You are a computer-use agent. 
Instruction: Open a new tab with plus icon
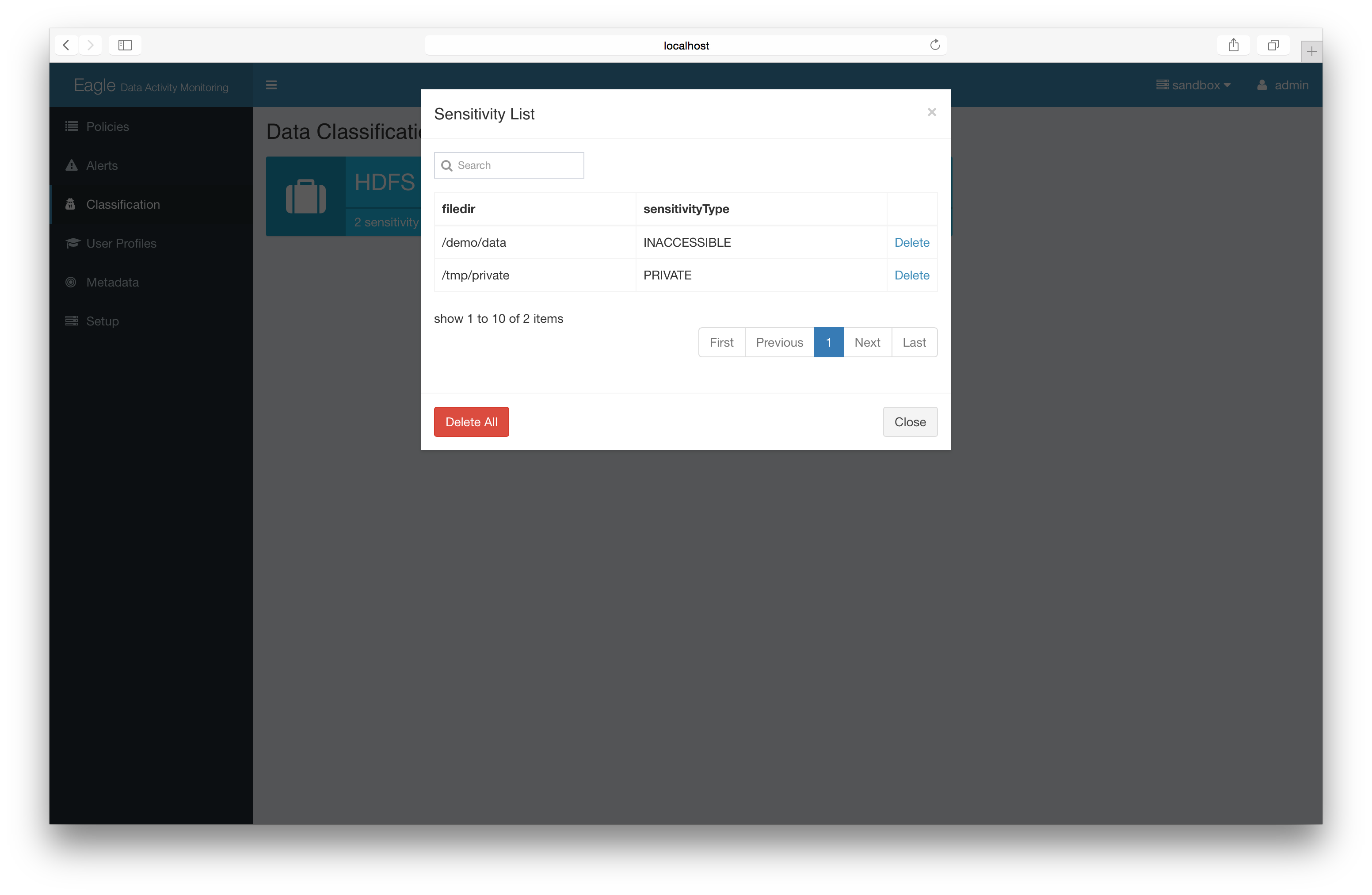[1311, 52]
